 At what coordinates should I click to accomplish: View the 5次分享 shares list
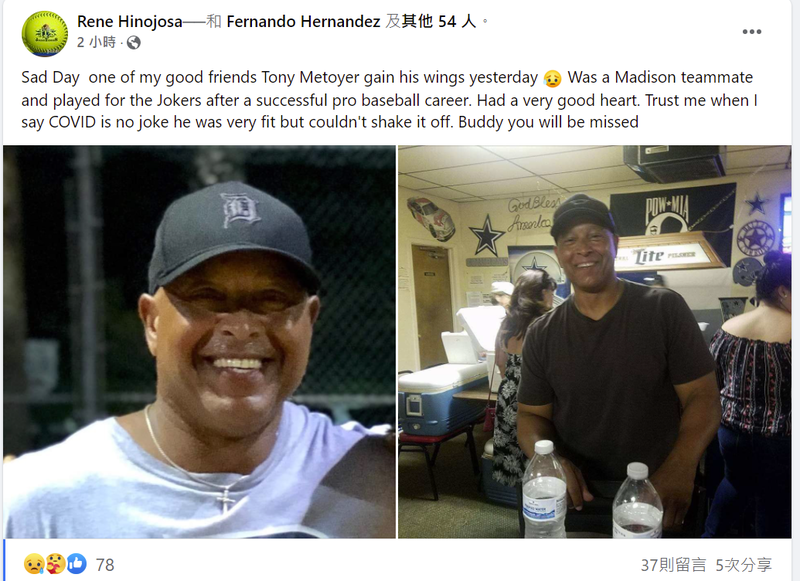pyautogui.click(x=743, y=565)
